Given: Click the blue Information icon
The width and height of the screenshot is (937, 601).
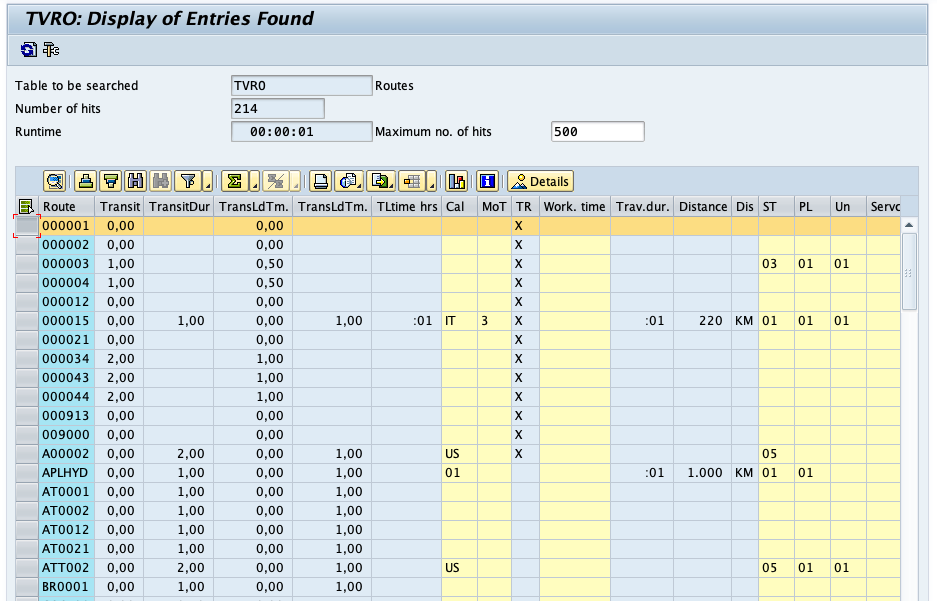Looking at the screenshot, I should click(x=488, y=181).
